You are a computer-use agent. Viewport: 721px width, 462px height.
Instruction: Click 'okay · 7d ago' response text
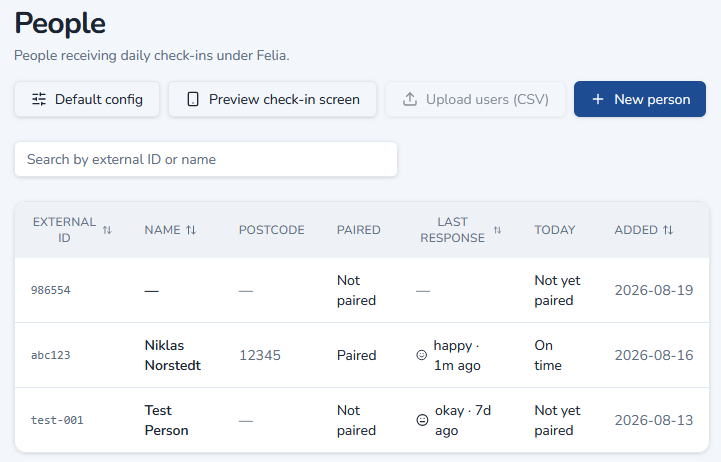click(x=463, y=420)
